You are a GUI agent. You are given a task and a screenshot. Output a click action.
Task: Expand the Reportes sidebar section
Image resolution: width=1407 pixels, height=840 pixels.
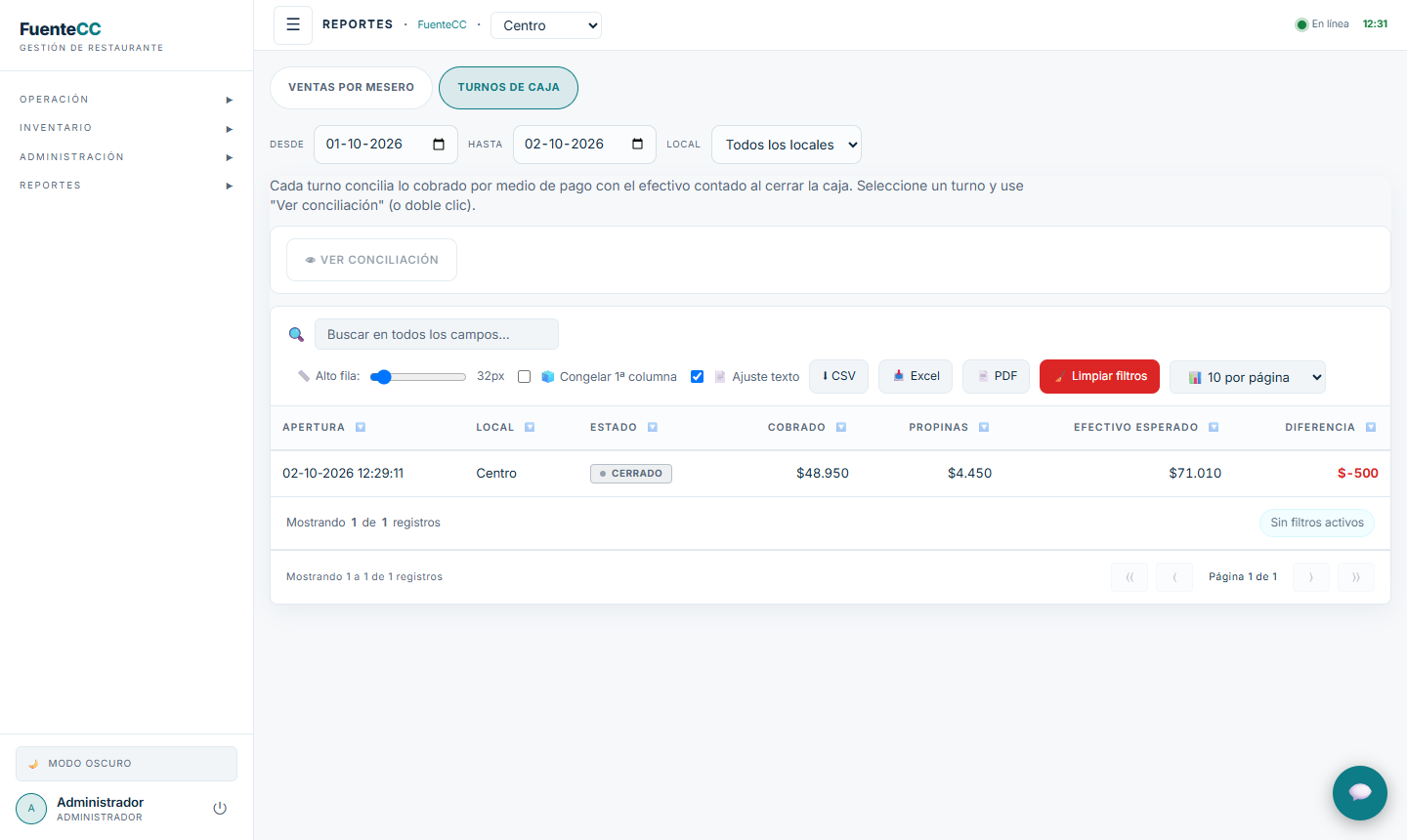[x=126, y=186]
